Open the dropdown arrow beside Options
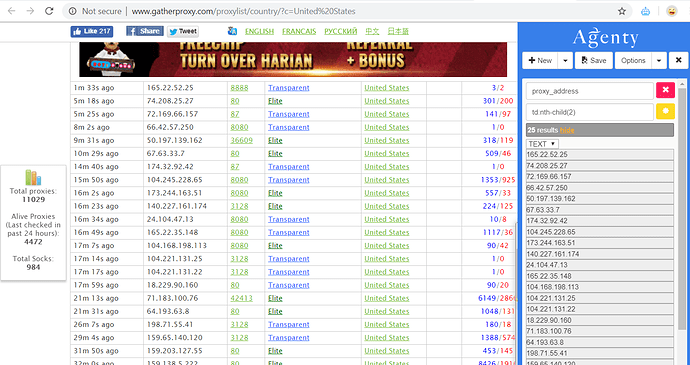The height and width of the screenshot is (365, 690). coord(659,61)
